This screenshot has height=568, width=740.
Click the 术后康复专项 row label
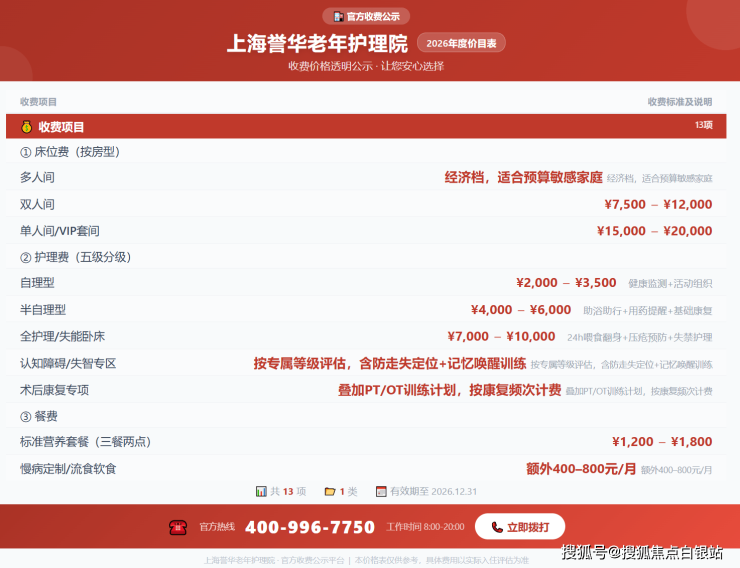pos(54,390)
